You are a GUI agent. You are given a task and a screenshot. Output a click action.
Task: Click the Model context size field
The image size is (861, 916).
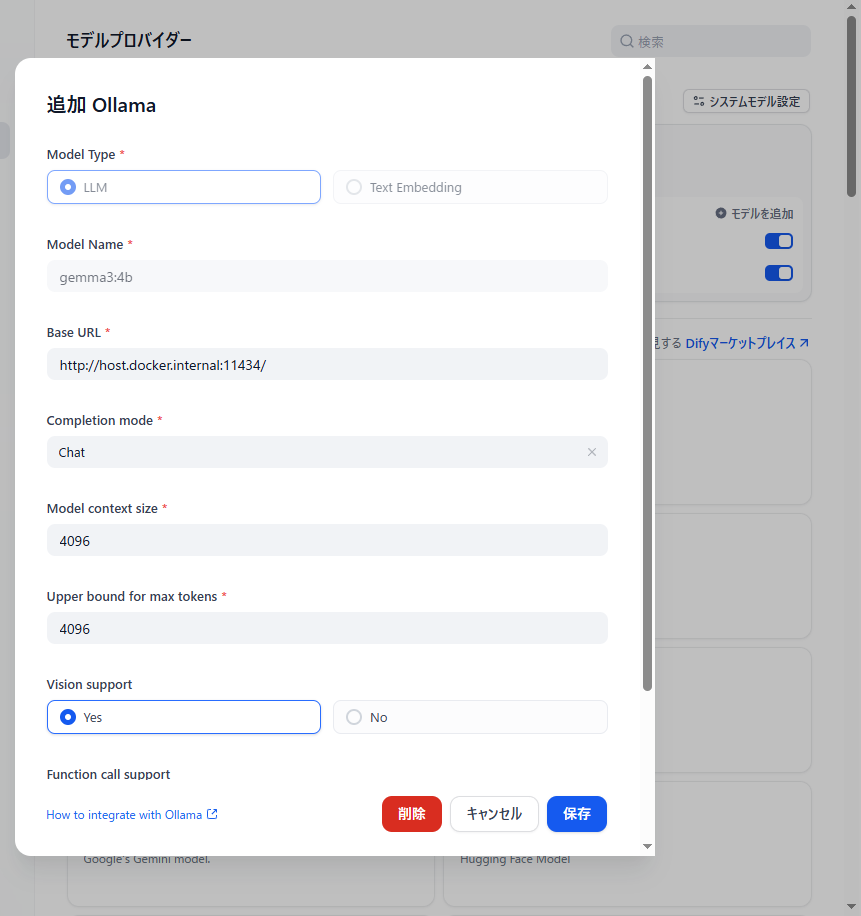coord(327,540)
